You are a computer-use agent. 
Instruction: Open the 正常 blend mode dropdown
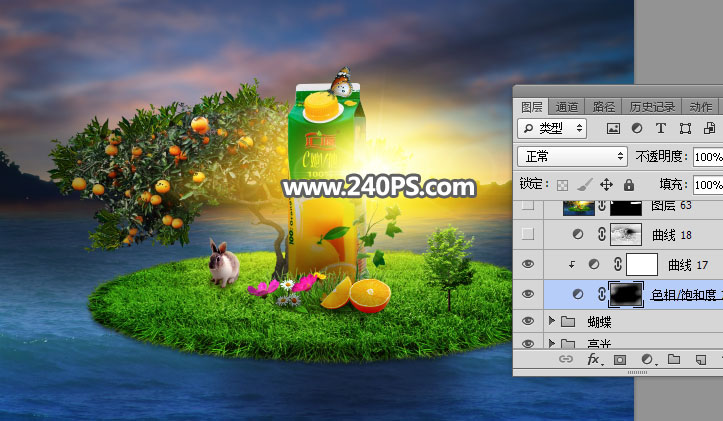pyautogui.click(x=572, y=157)
